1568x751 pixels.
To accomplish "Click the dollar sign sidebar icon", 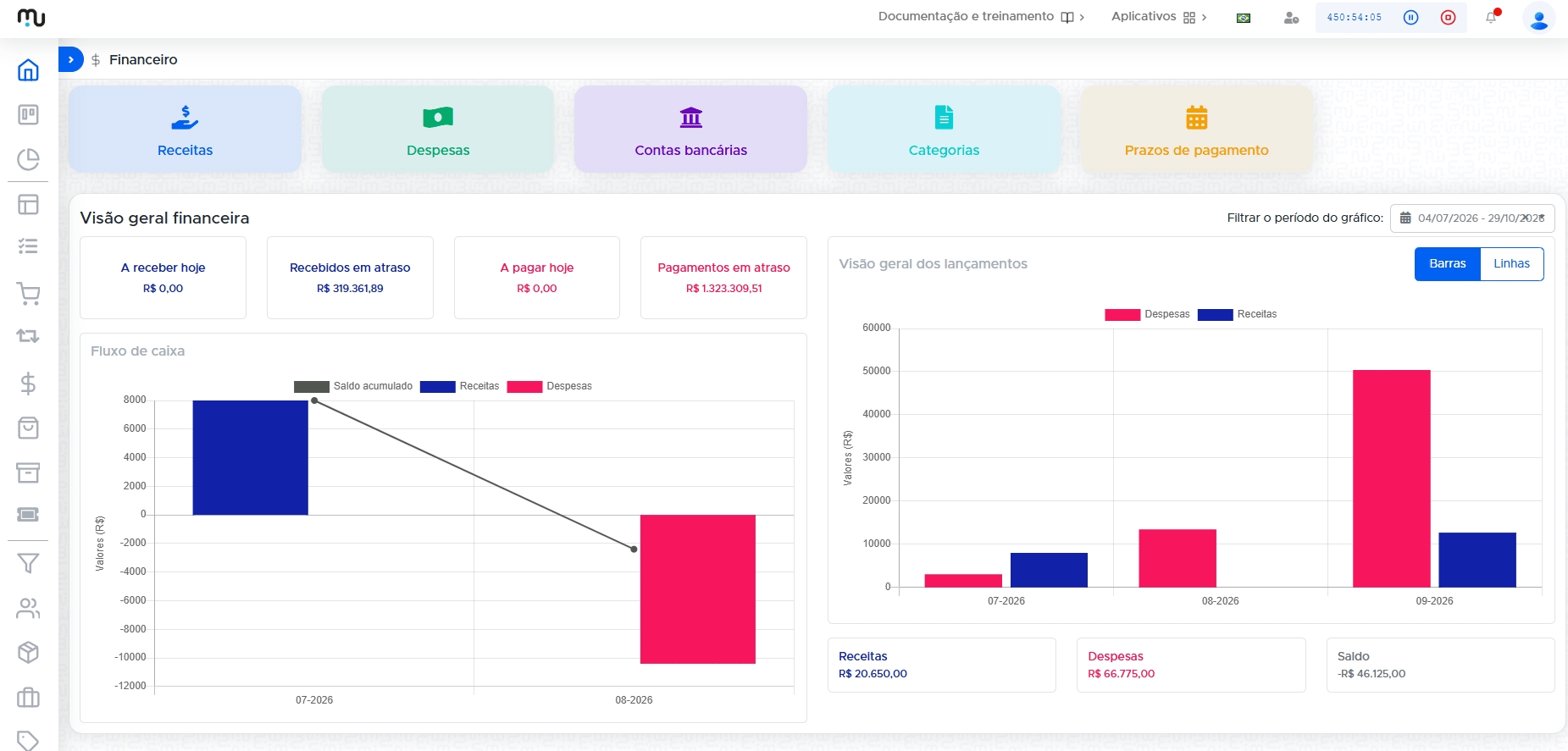I will tap(28, 384).
